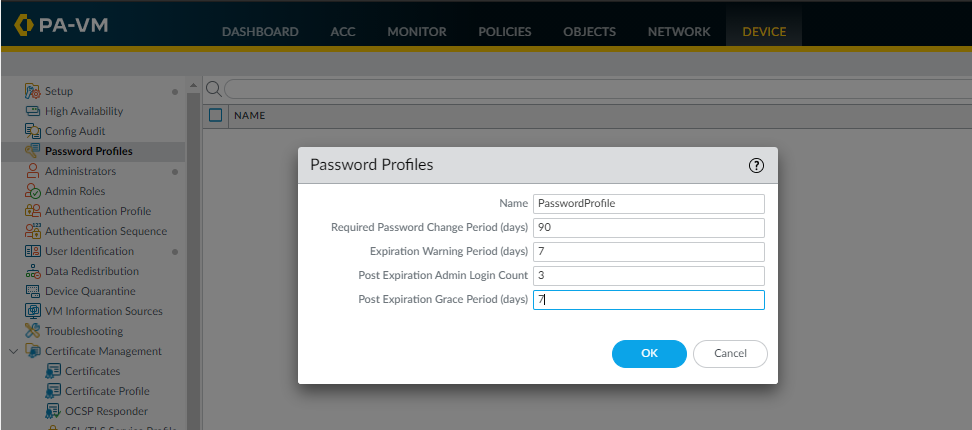Focus the Required Password Change Period field

(648, 227)
